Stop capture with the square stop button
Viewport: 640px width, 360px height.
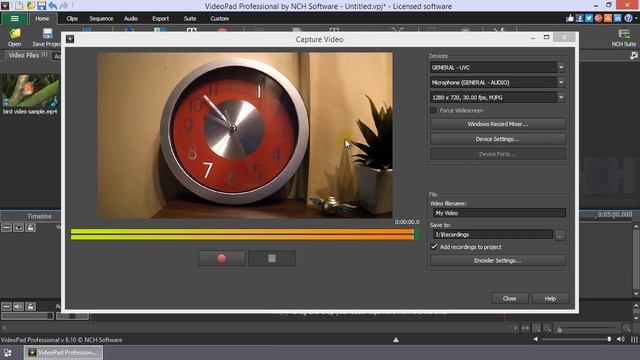click(272, 258)
